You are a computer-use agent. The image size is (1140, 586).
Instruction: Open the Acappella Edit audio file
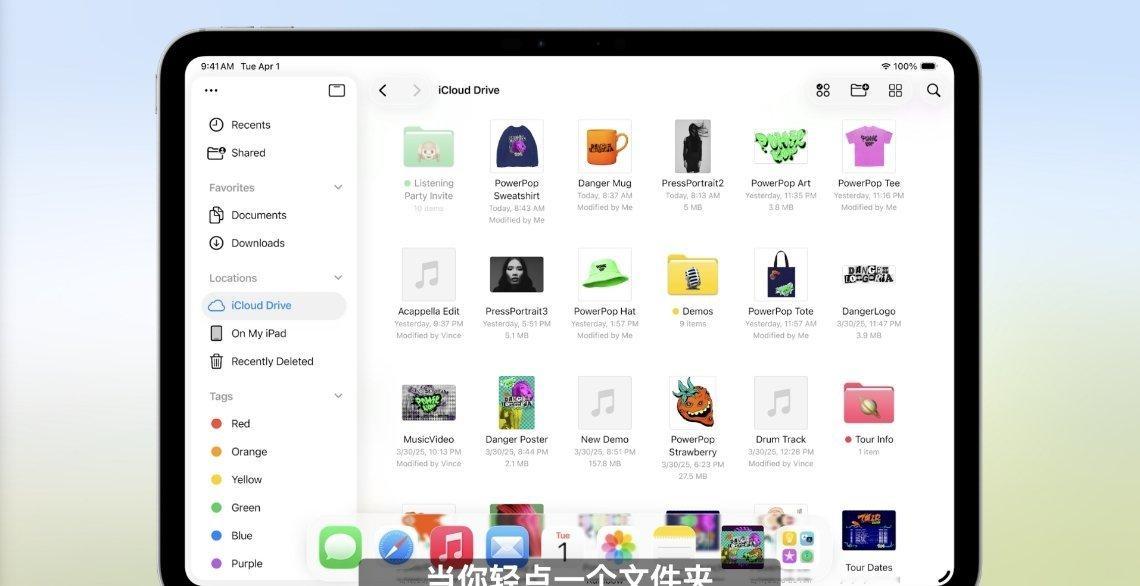click(x=429, y=275)
